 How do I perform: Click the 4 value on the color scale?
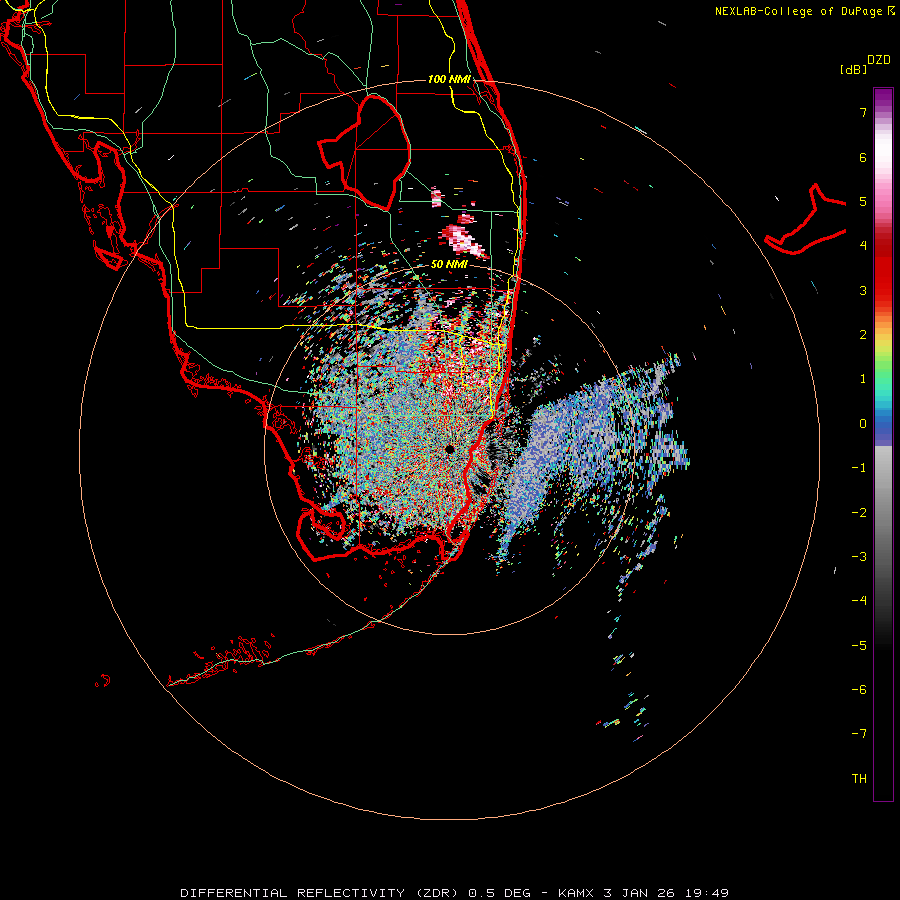pos(863,246)
